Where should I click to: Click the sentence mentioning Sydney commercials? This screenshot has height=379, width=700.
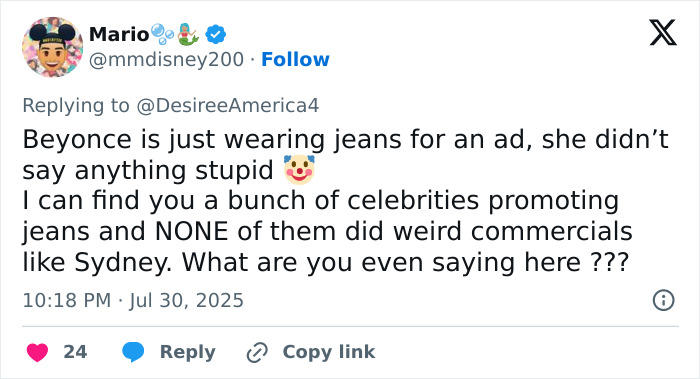pyautogui.click(x=327, y=231)
